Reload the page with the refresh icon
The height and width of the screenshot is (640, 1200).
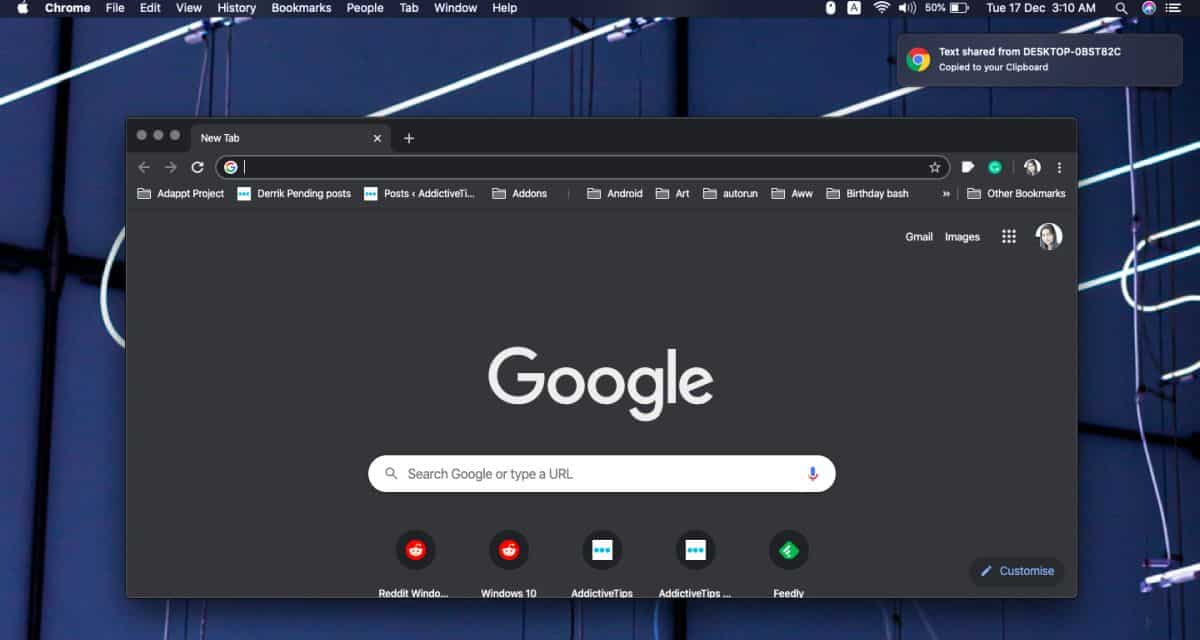pyautogui.click(x=198, y=167)
